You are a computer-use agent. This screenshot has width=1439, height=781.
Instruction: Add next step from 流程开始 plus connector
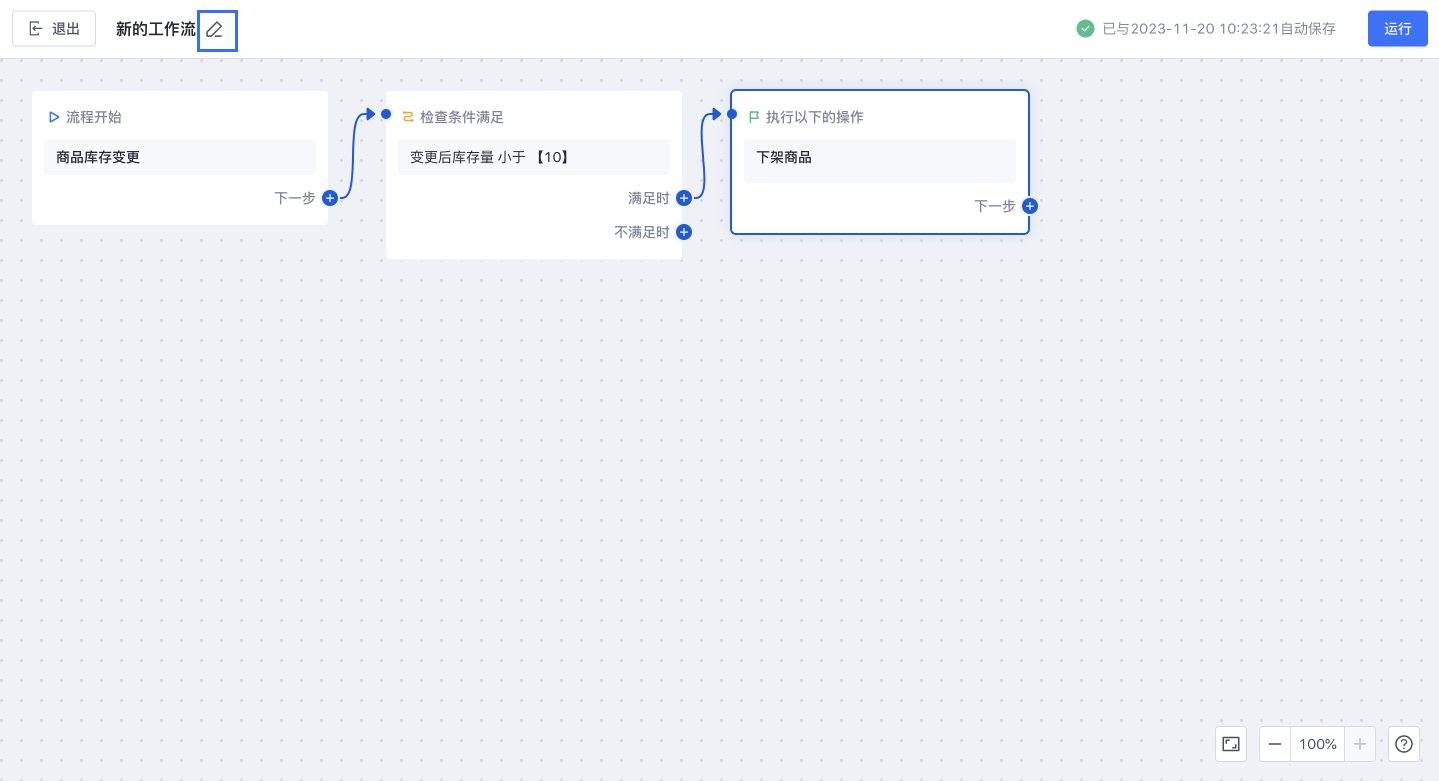(x=330, y=198)
